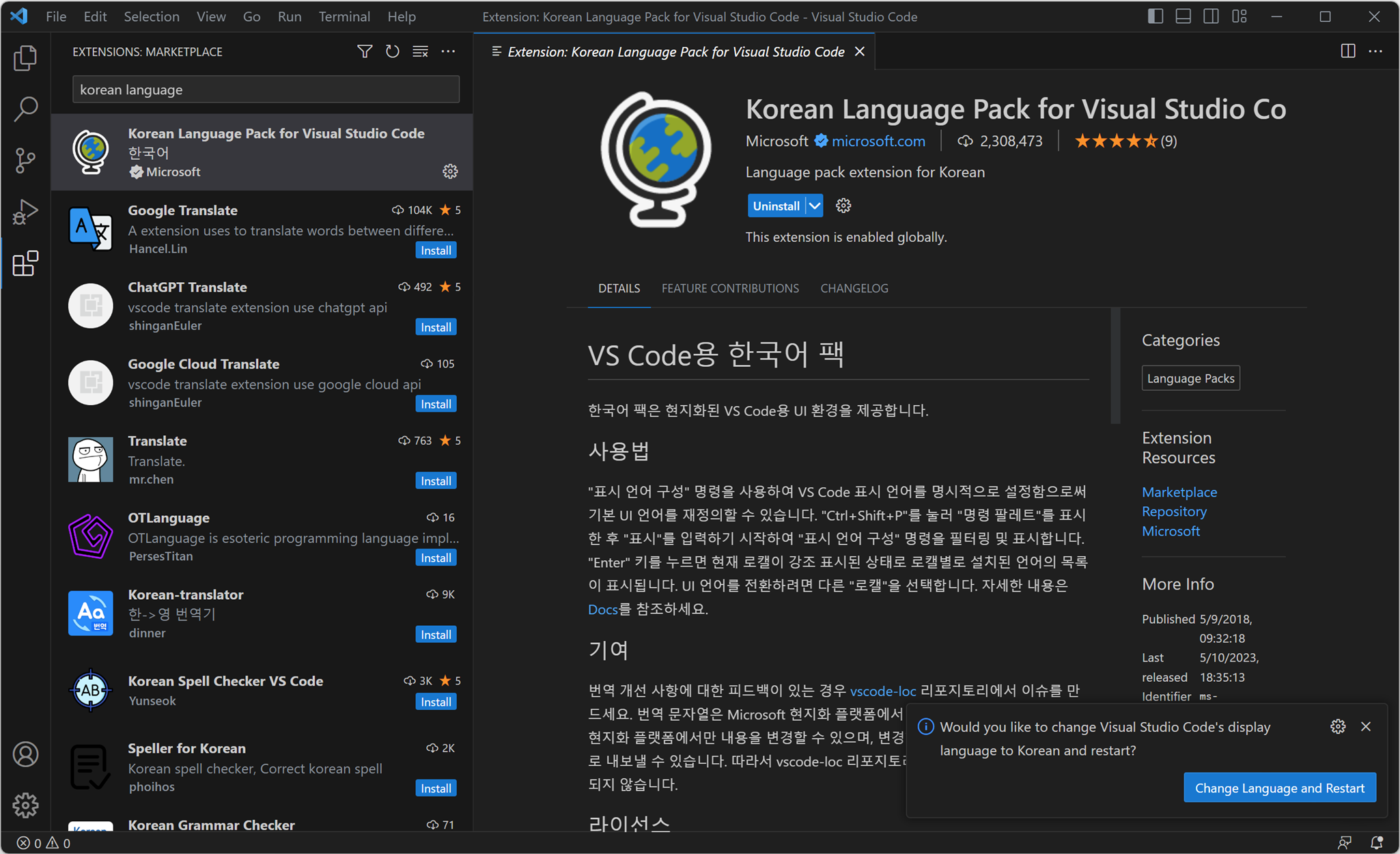Click Change Language and Restart button
The image size is (1400, 854).
point(1279,788)
